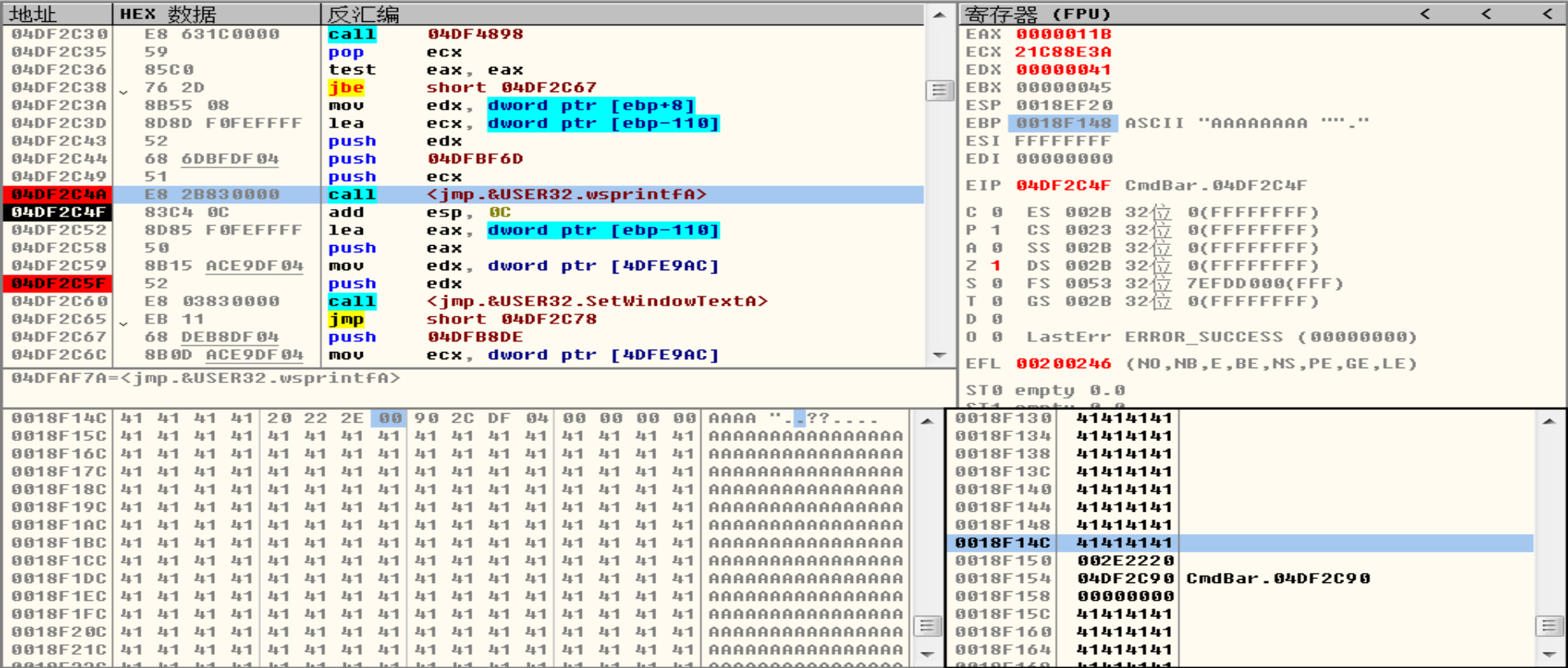This screenshot has height=668, width=1568.
Task: Click the leftmost arrow in the registers header
Action: [x=1425, y=14]
